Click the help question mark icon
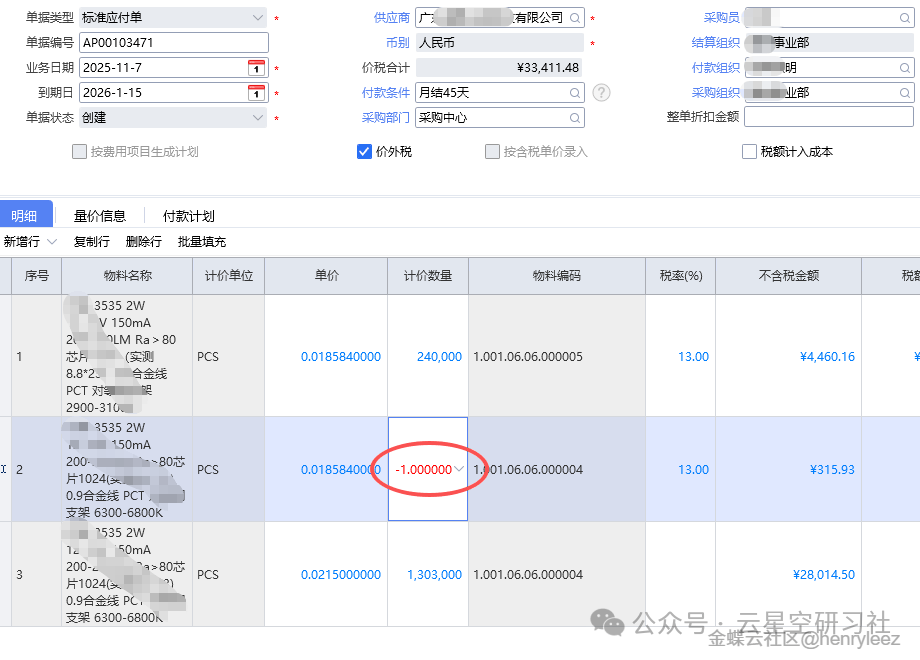 point(601,93)
